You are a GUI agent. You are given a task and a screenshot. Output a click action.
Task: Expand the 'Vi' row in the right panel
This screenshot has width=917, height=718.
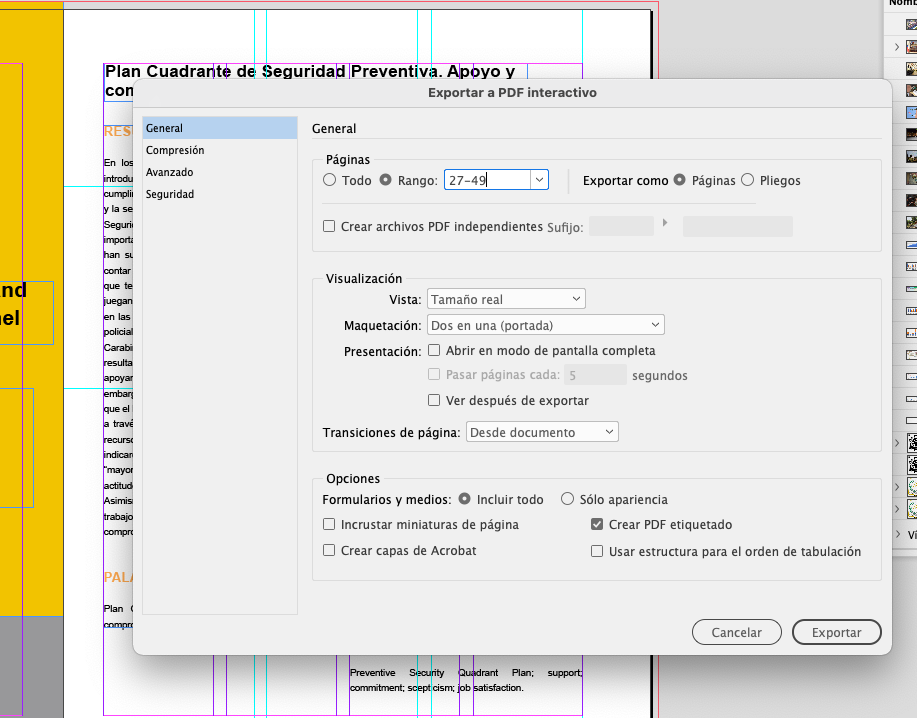(x=898, y=534)
